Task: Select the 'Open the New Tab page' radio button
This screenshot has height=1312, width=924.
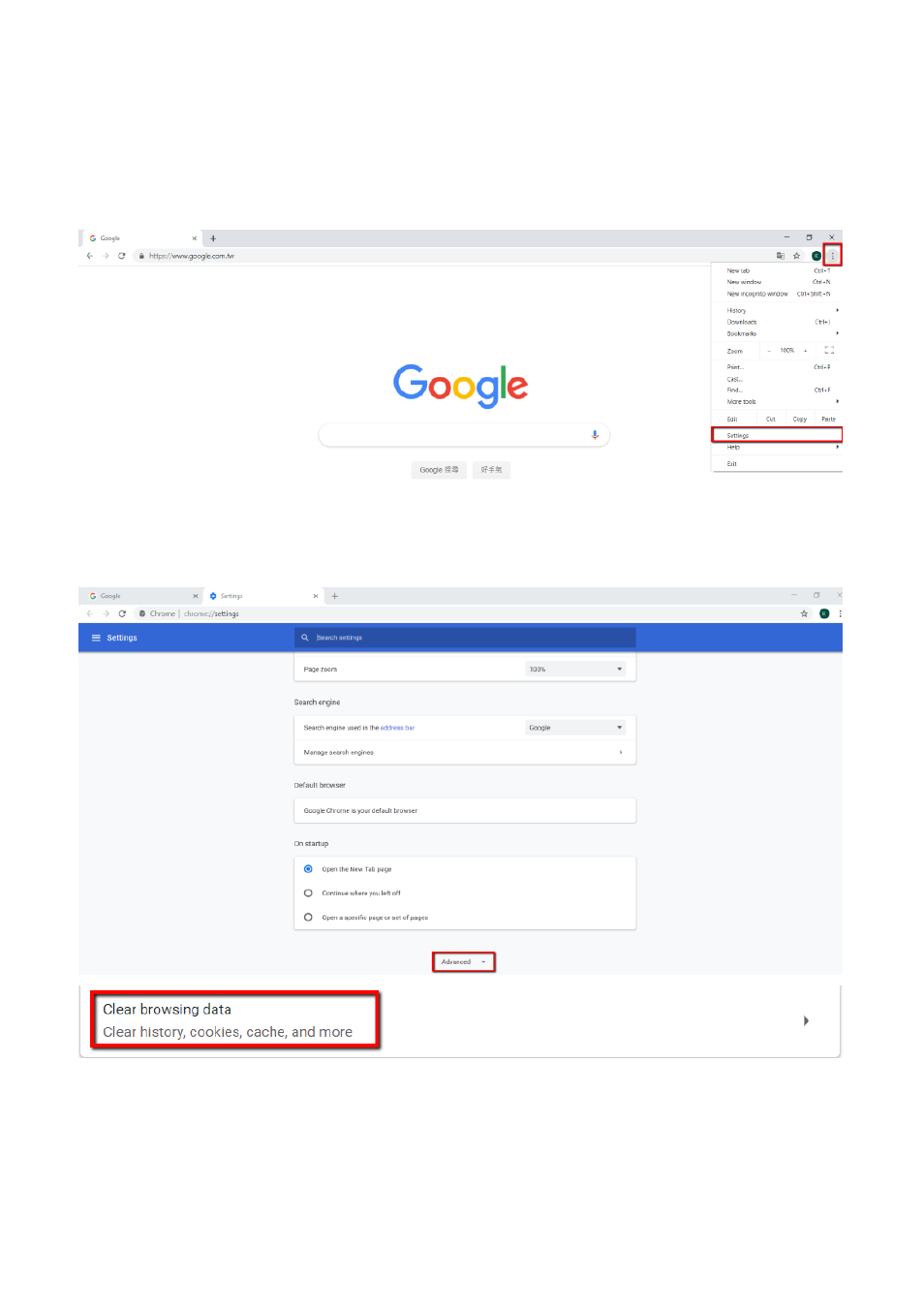Action: coord(308,869)
